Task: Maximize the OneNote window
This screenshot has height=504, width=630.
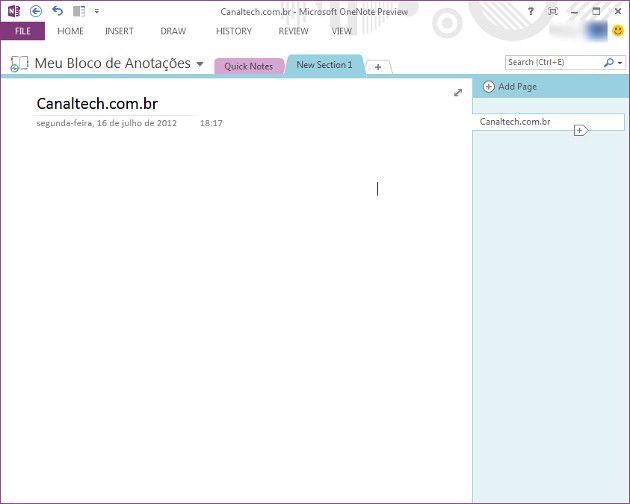Action: pos(596,11)
